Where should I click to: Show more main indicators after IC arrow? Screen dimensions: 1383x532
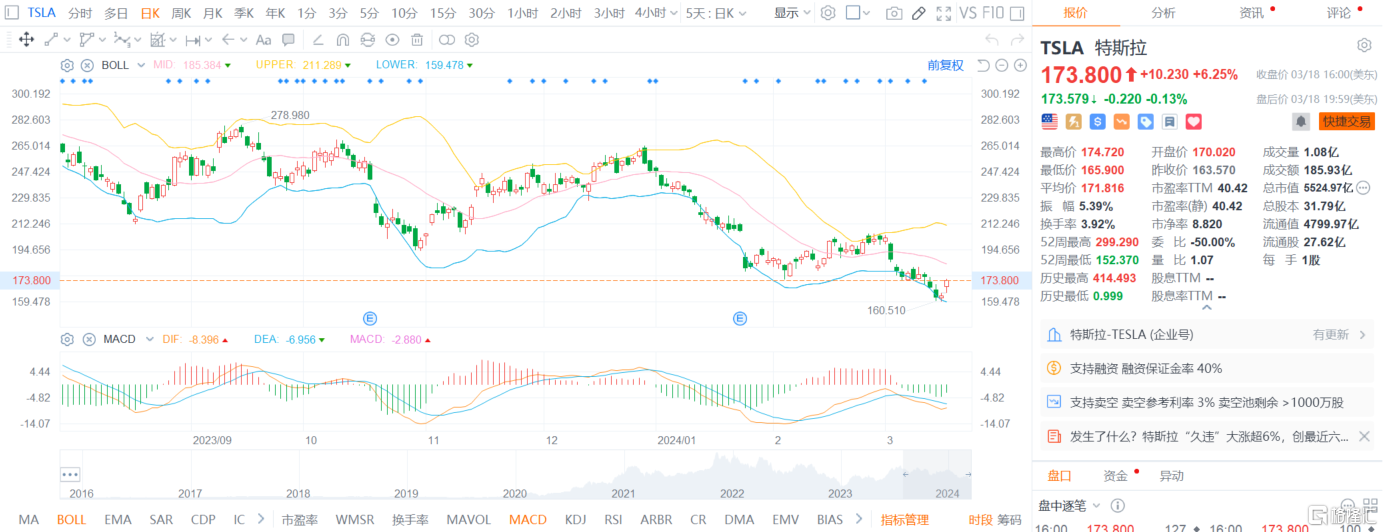pyautogui.click(x=261, y=520)
